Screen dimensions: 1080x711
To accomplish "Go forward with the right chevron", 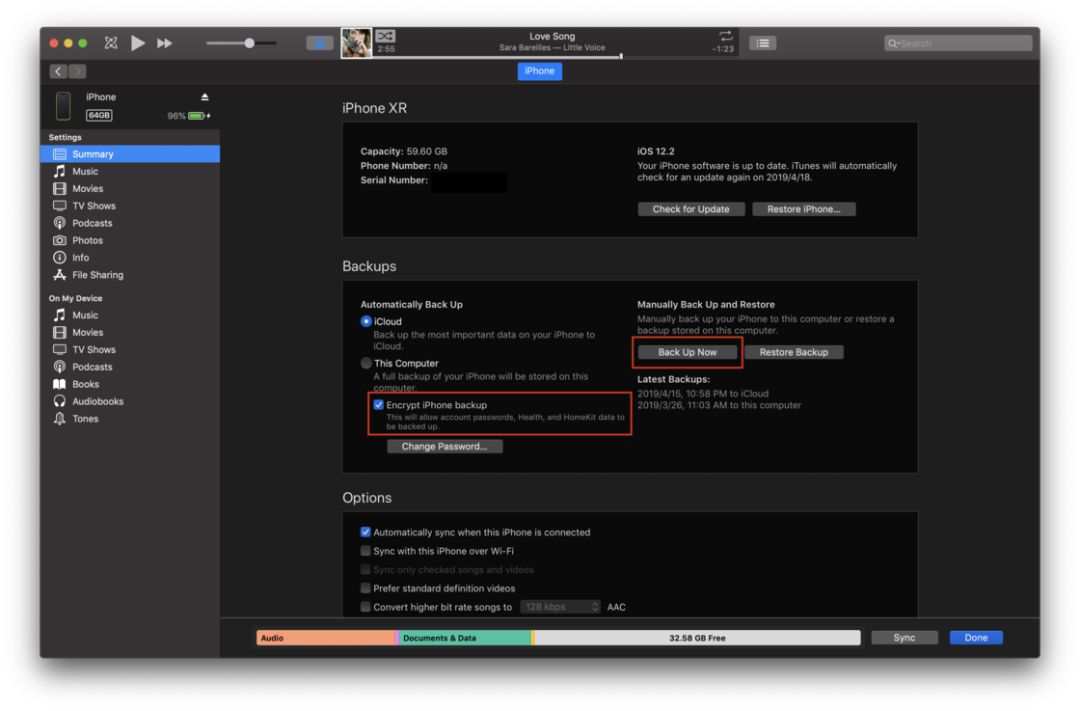I will 77,71.
